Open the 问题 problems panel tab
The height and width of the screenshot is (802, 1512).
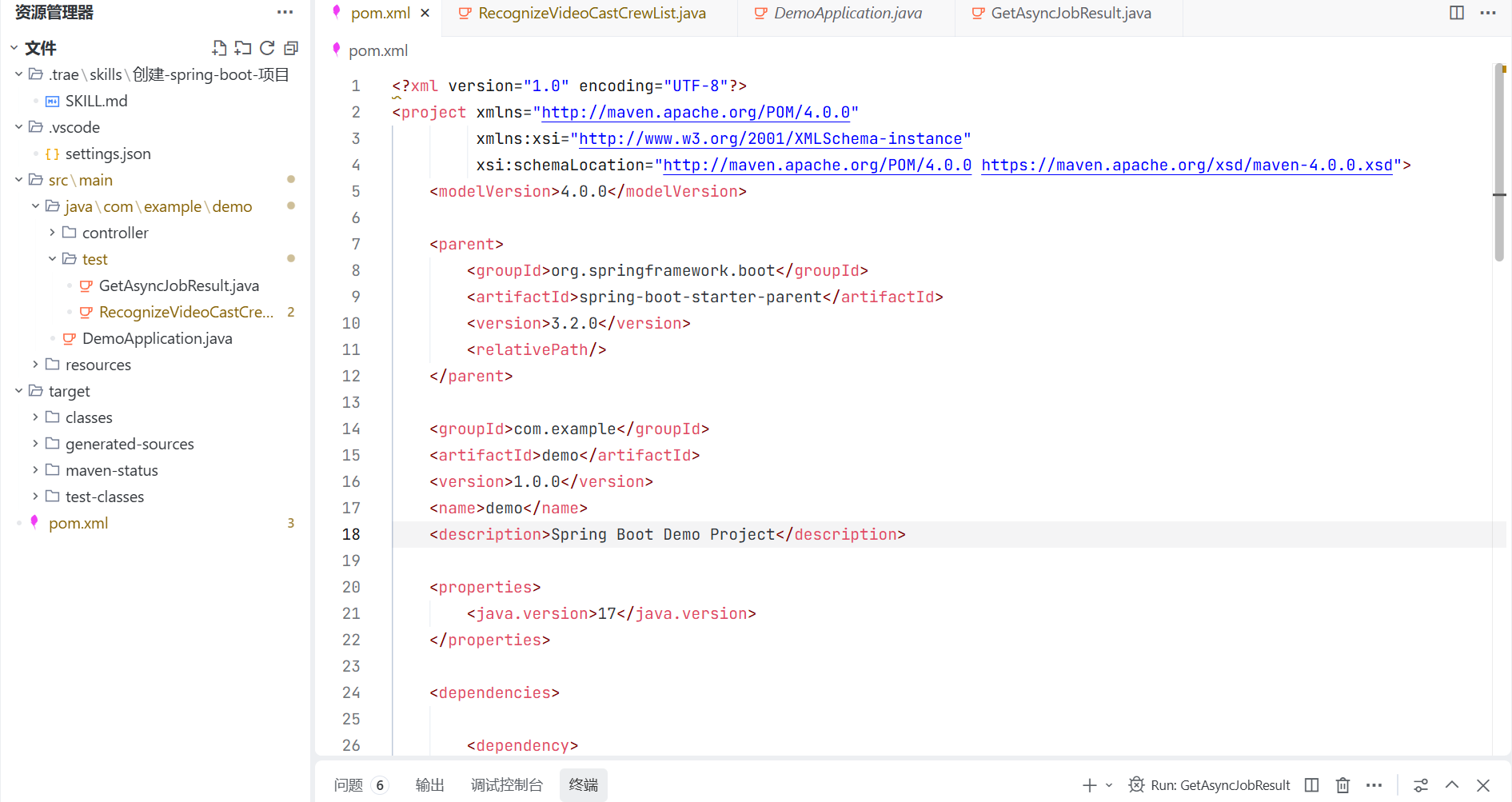click(x=360, y=785)
